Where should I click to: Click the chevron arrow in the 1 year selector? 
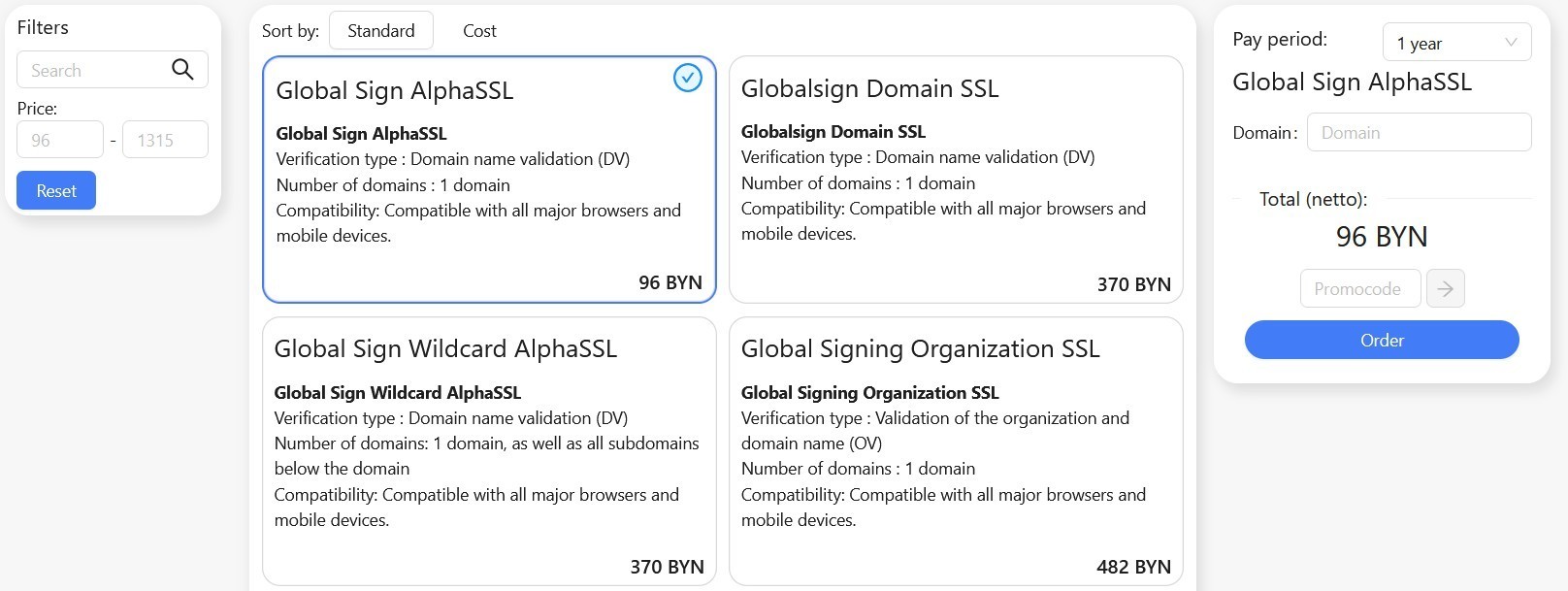click(1510, 43)
